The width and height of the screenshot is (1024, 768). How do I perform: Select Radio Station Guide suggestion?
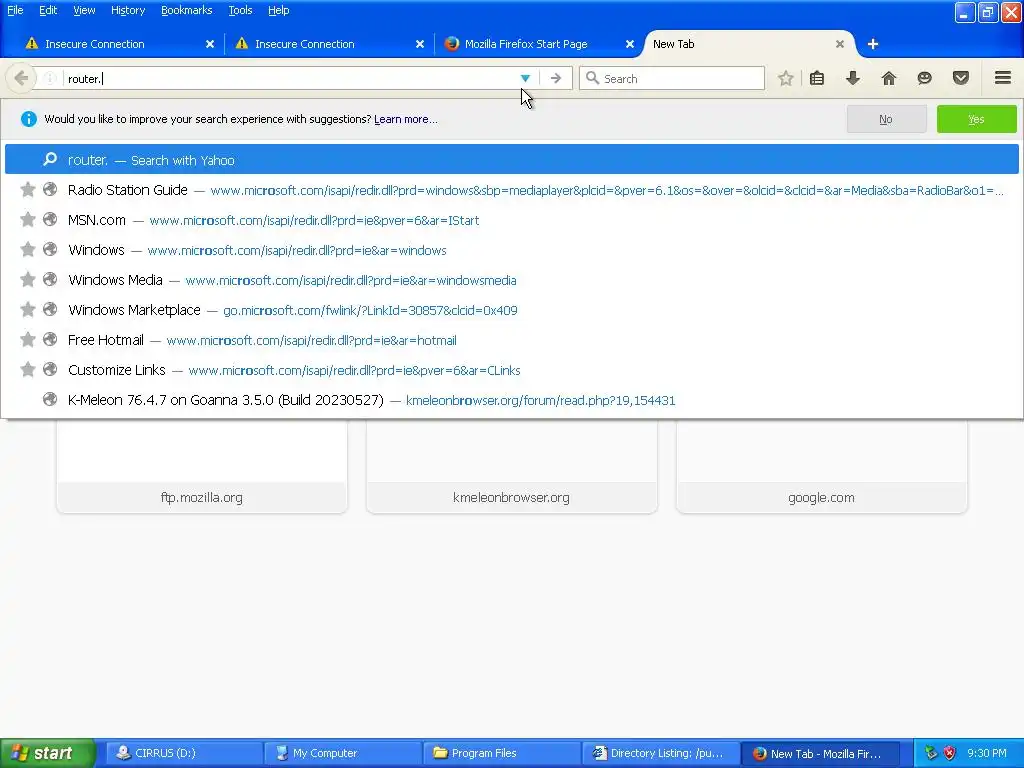tap(511, 190)
